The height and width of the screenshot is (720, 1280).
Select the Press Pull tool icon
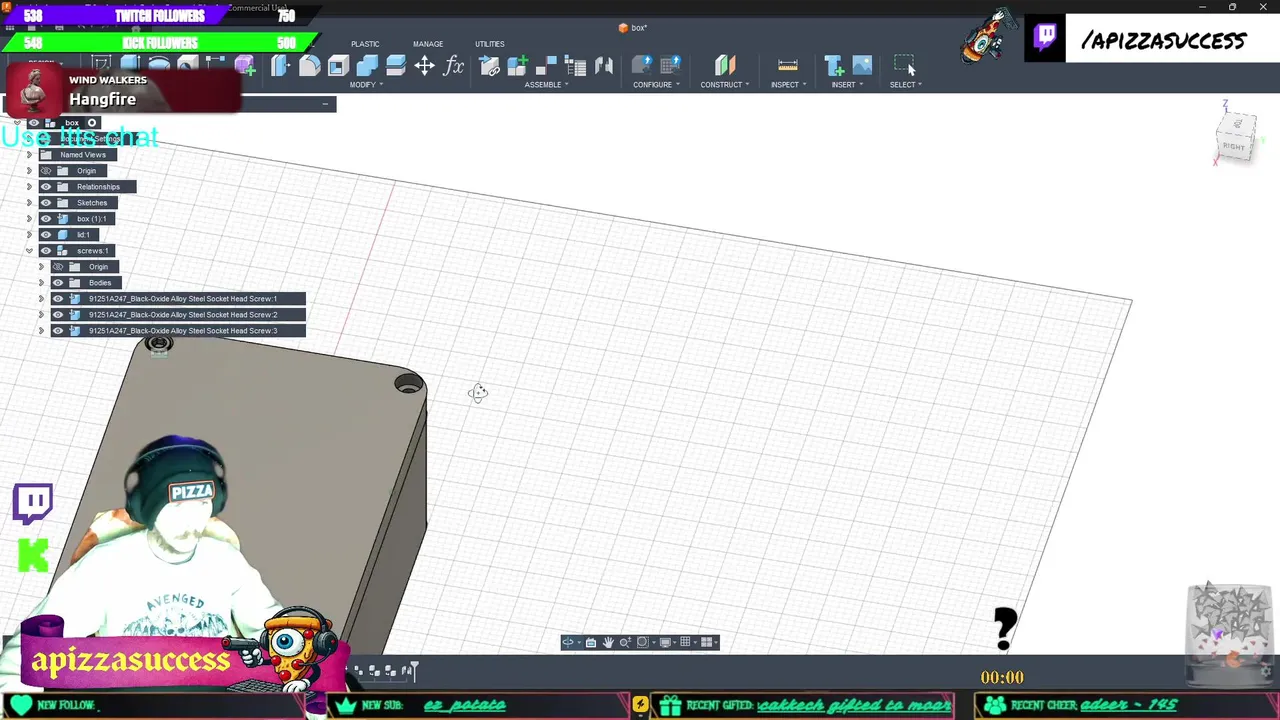click(x=280, y=66)
